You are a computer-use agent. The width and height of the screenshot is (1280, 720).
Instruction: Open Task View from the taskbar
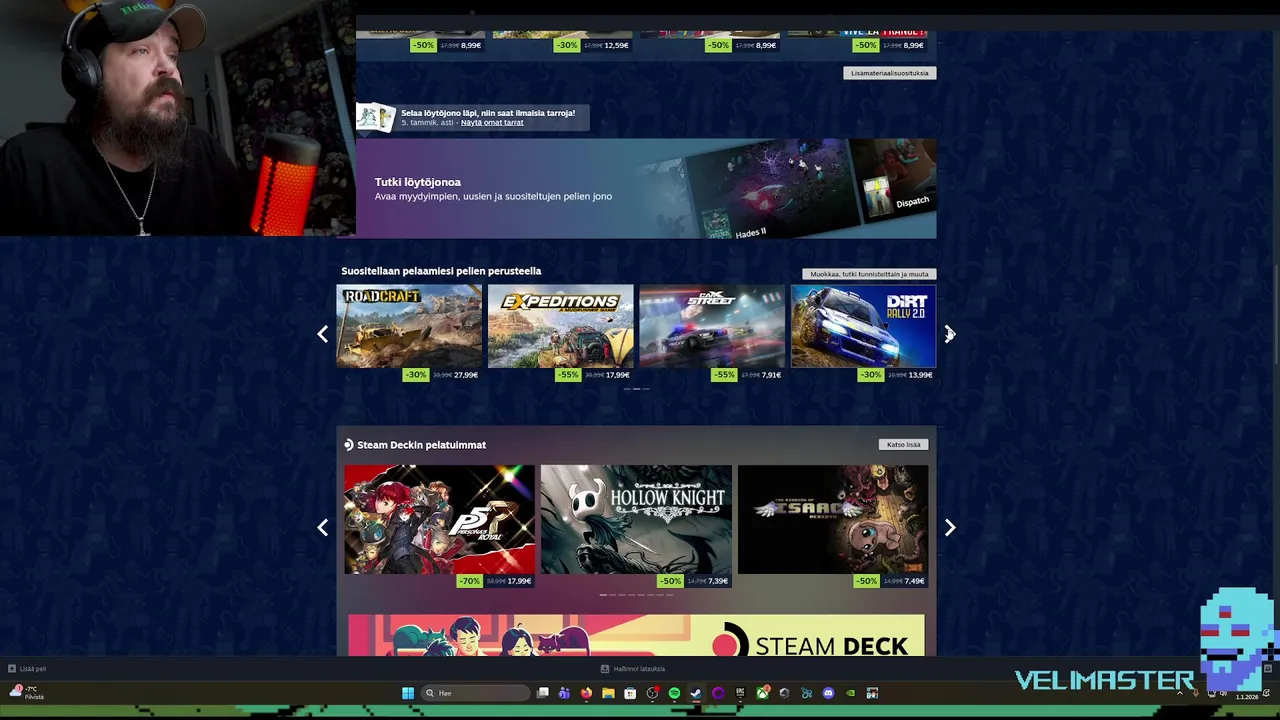543,693
